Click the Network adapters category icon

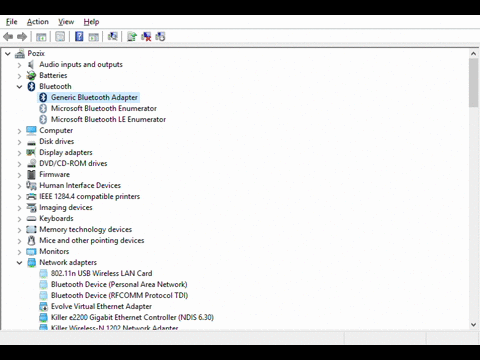pyautogui.click(x=31, y=262)
